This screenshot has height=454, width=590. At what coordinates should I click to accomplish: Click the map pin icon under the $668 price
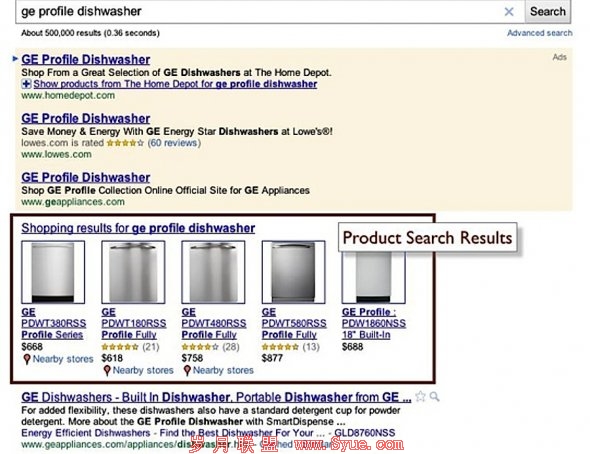coord(26,359)
